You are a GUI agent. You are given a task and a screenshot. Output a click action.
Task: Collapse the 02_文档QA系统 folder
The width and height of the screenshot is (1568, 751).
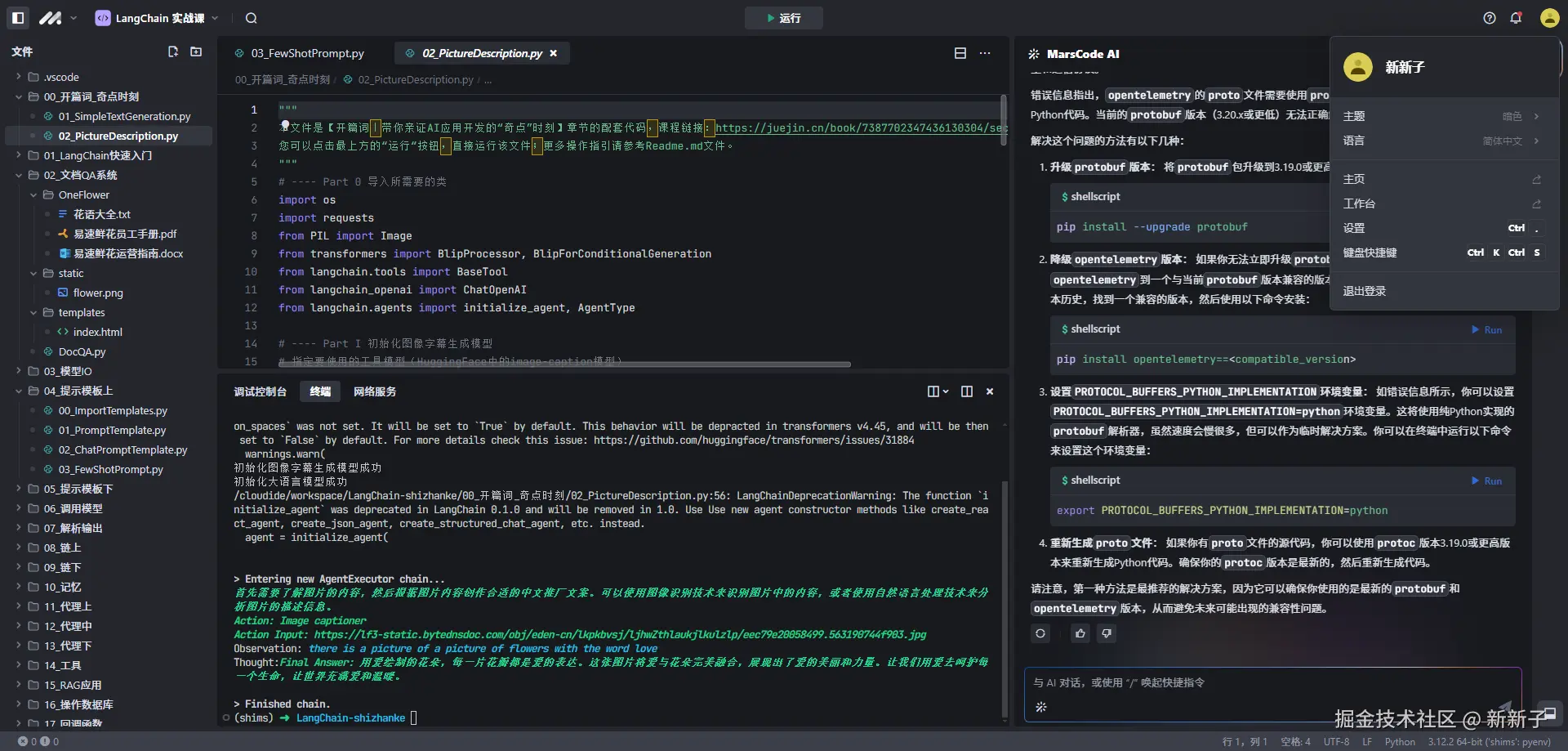pyautogui.click(x=80, y=175)
